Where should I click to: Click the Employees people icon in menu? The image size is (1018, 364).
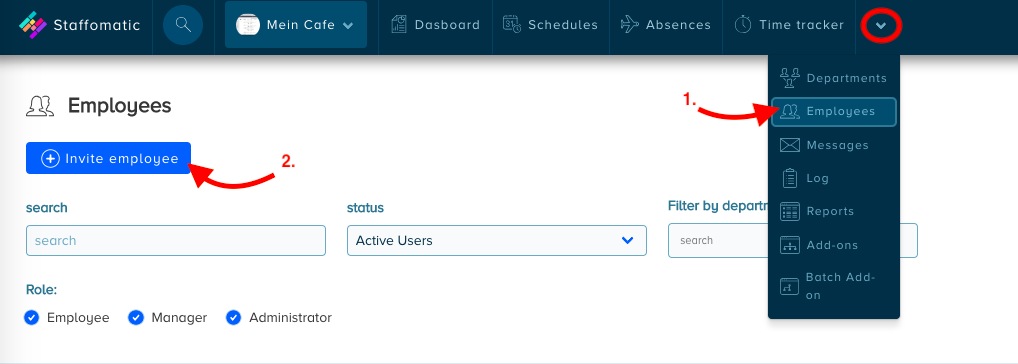tap(789, 112)
